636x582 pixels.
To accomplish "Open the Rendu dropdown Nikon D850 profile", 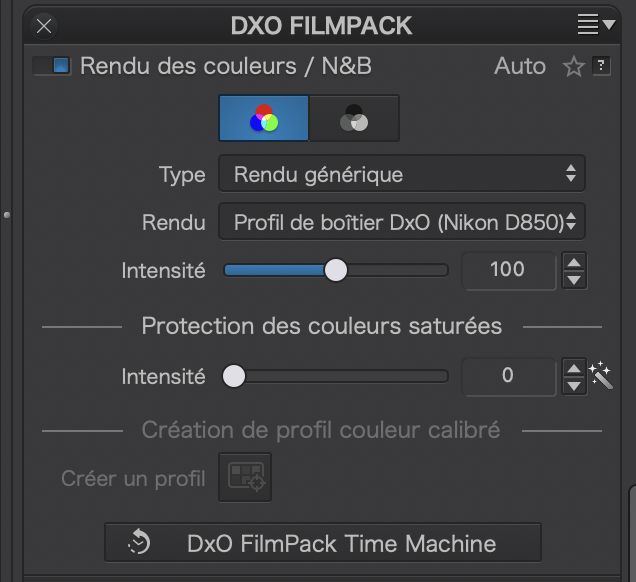I will pos(402,221).
